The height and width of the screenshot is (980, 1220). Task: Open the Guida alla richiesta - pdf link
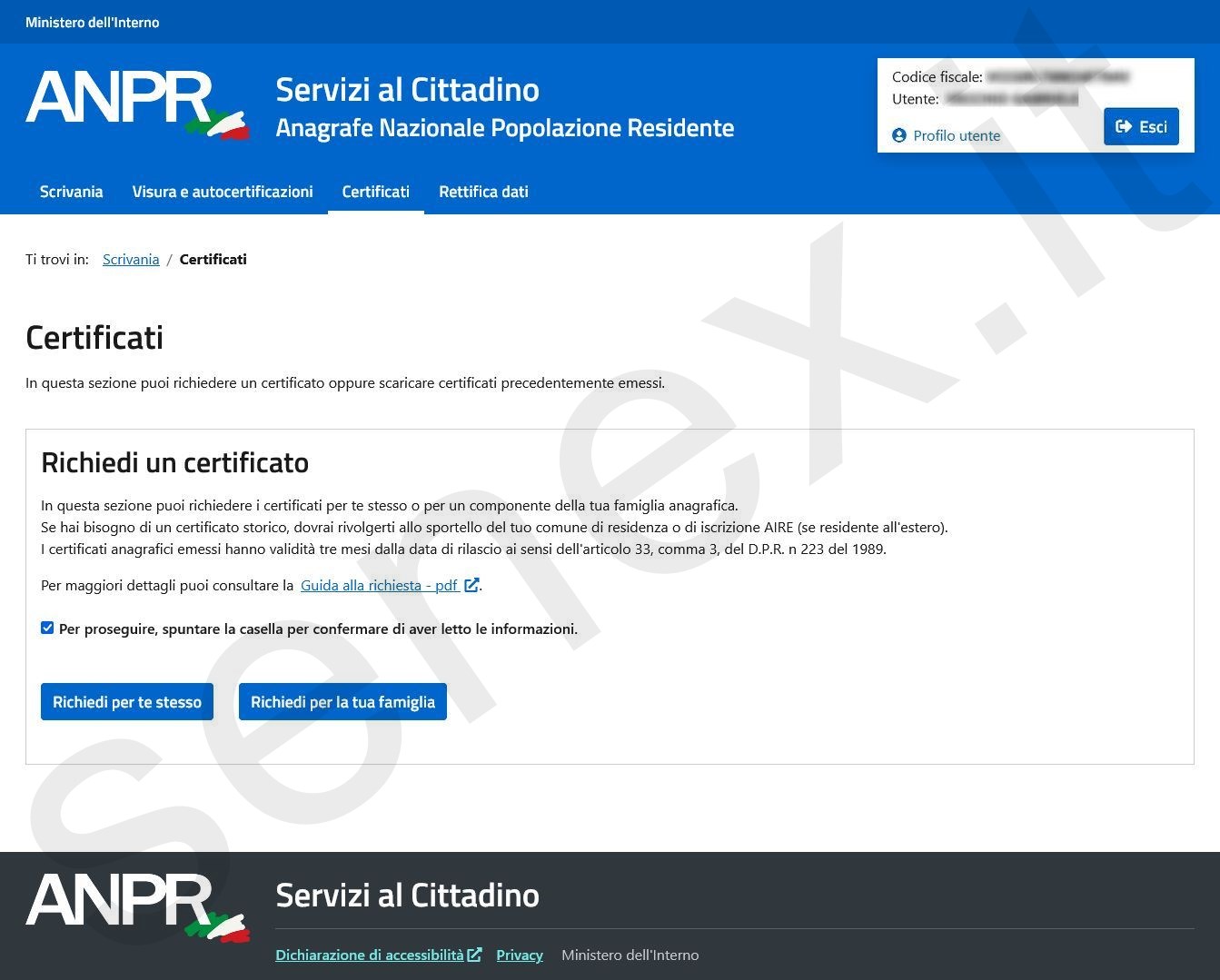[x=380, y=585]
